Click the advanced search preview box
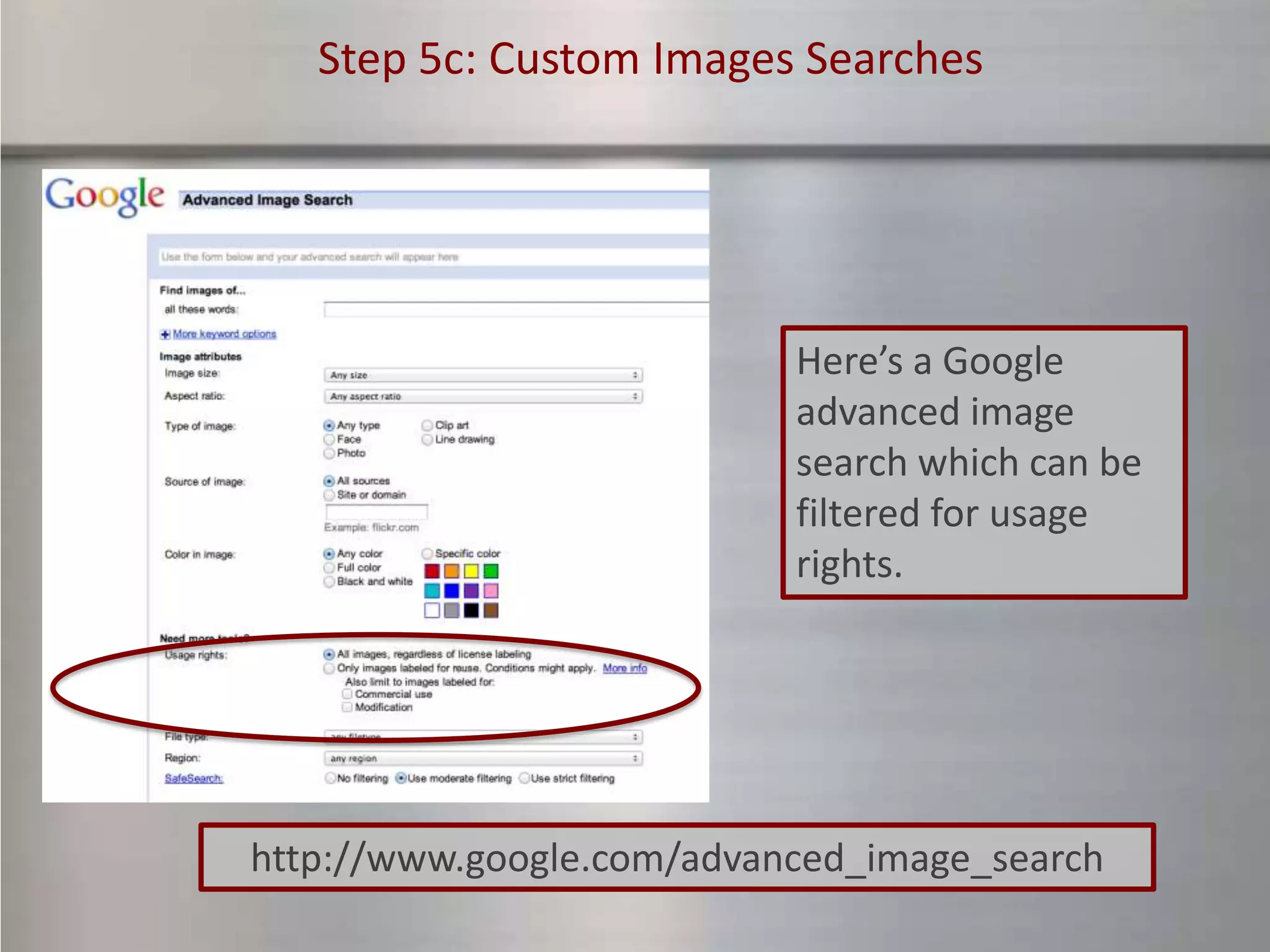Viewport: 1270px width, 952px height. point(433,257)
